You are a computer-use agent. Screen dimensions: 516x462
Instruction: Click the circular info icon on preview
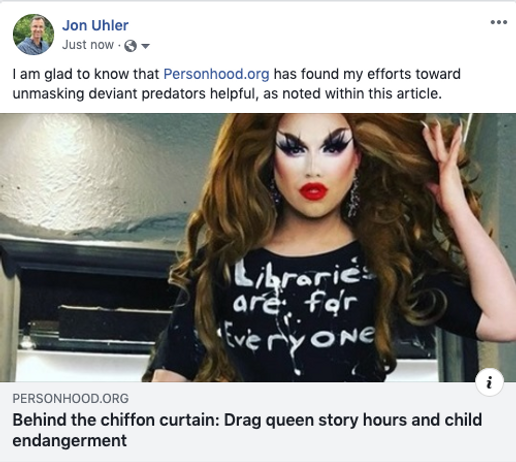[489, 382]
